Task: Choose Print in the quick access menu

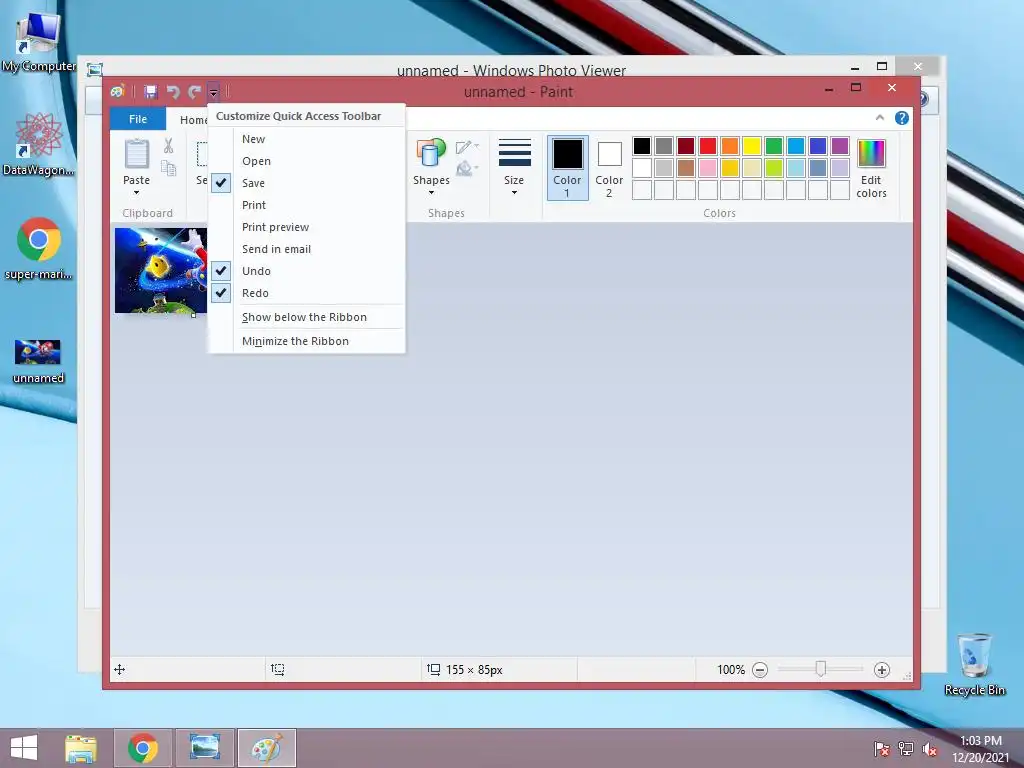Action: click(x=306, y=205)
